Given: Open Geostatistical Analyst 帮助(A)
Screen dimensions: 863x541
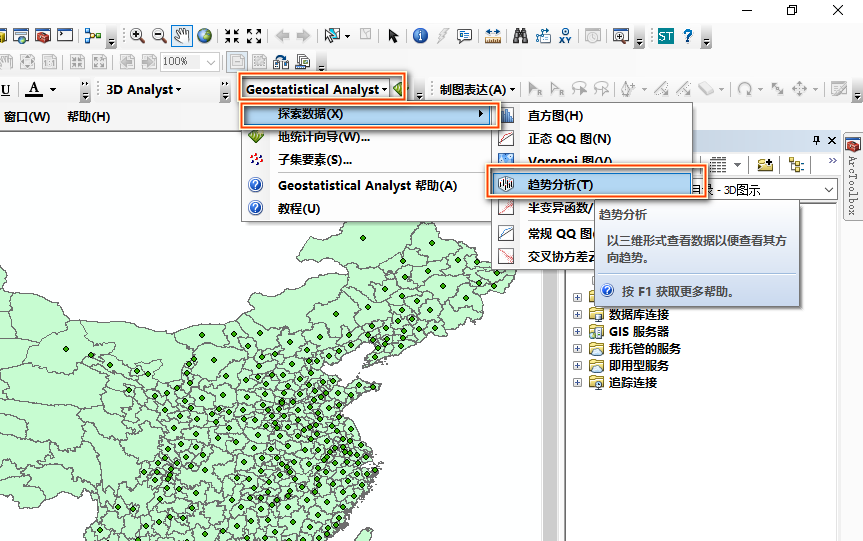Looking at the screenshot, I should pos(367,185).
